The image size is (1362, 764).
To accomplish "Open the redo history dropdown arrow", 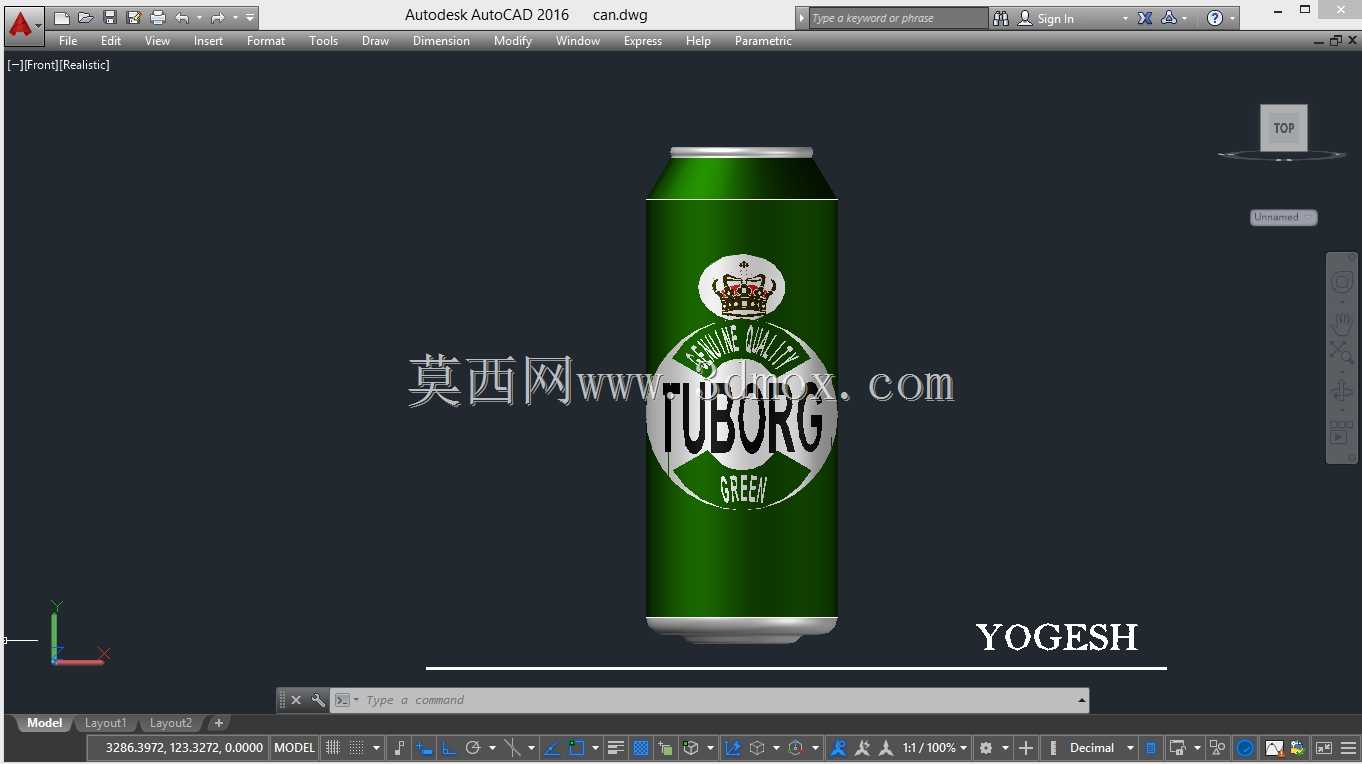I will [x=234, y=18].
